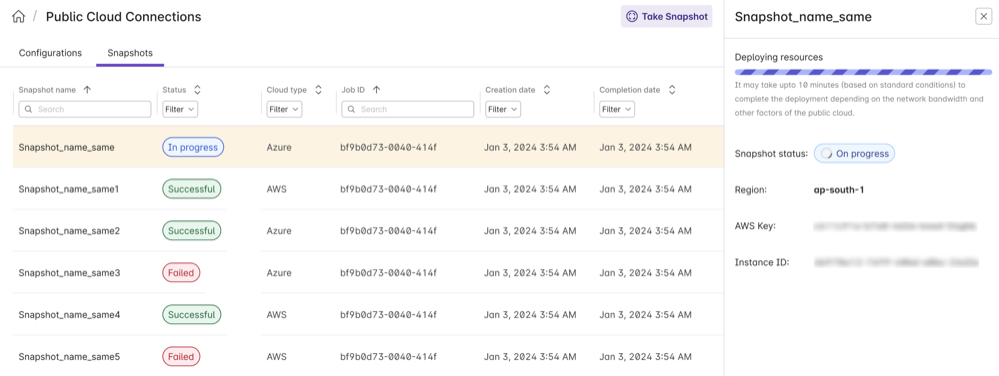
Task: Click Creation date of Snapshot_name_same4 row
Action: click(530, 315)
